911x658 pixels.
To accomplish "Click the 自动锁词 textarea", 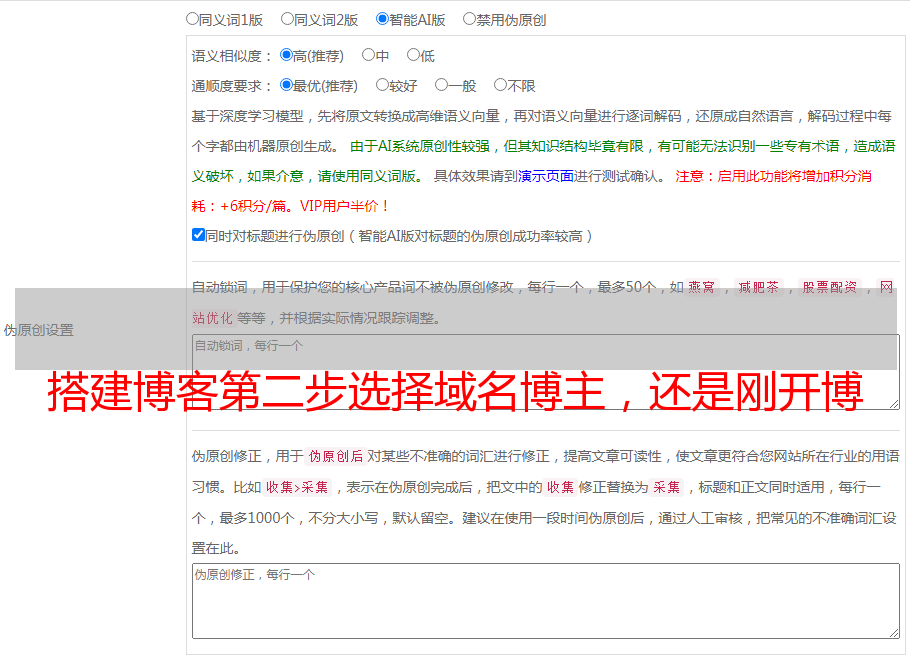I will (x=546, y=372).
